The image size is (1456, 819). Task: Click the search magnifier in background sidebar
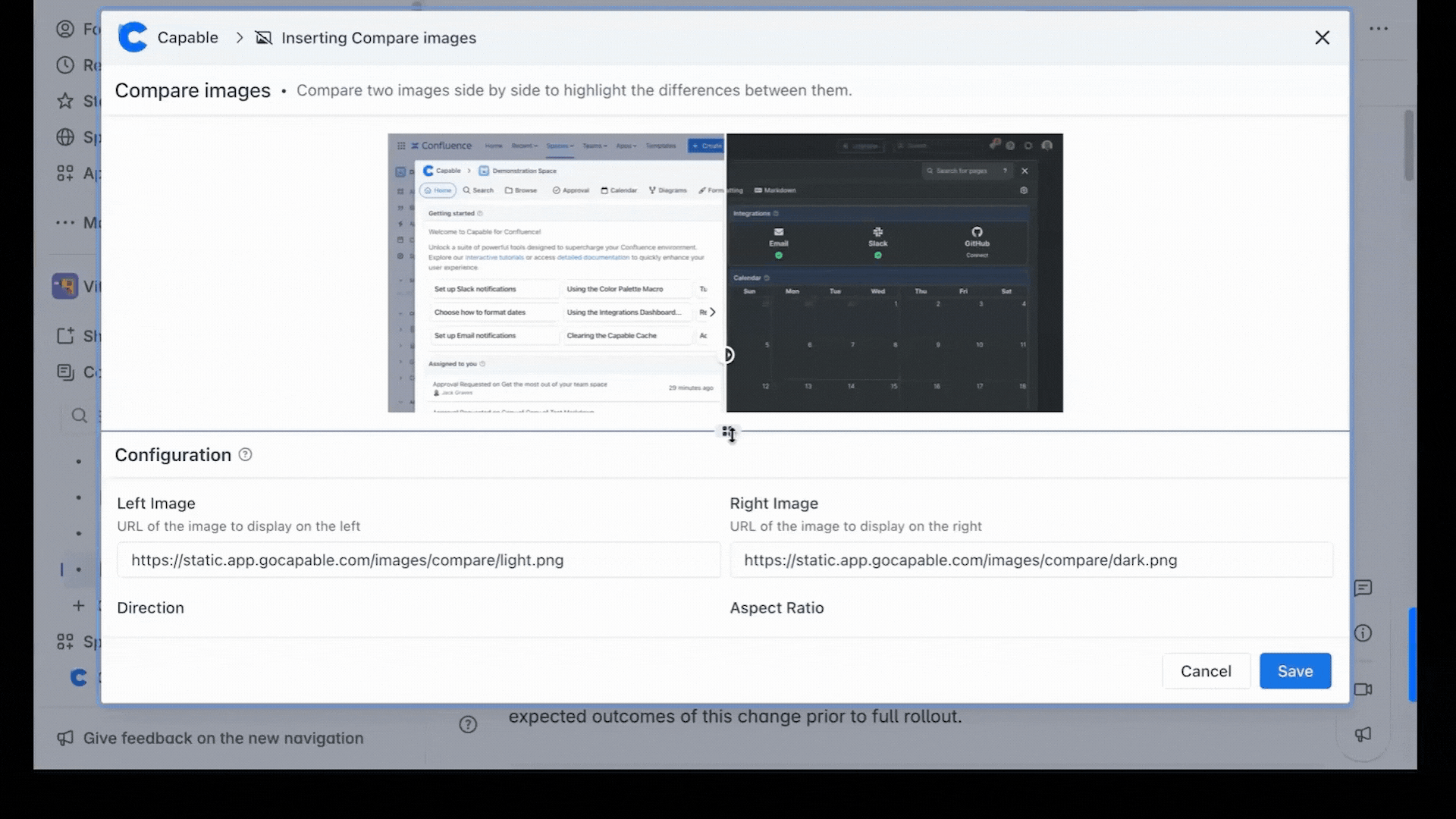coord(80,416)
